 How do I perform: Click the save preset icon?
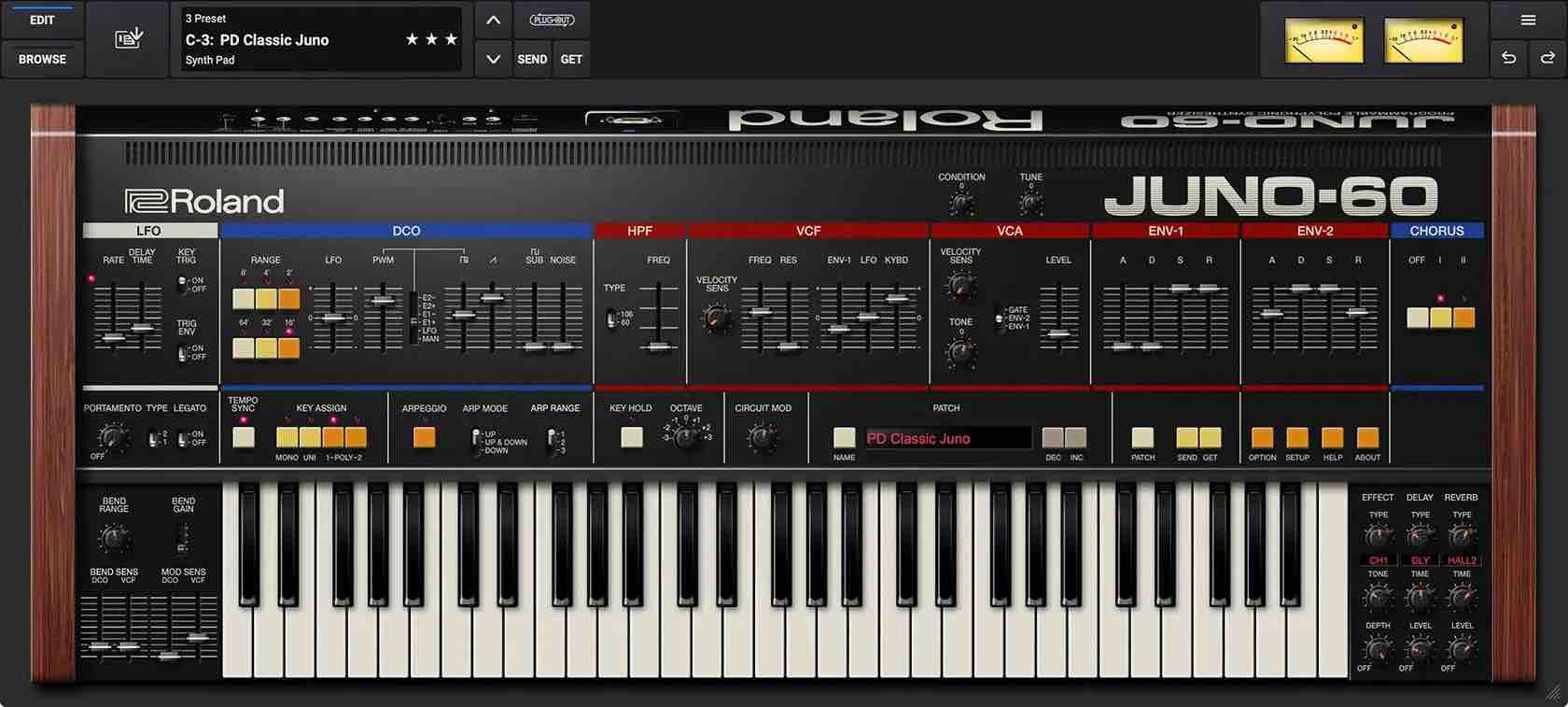tap(128, 38)
